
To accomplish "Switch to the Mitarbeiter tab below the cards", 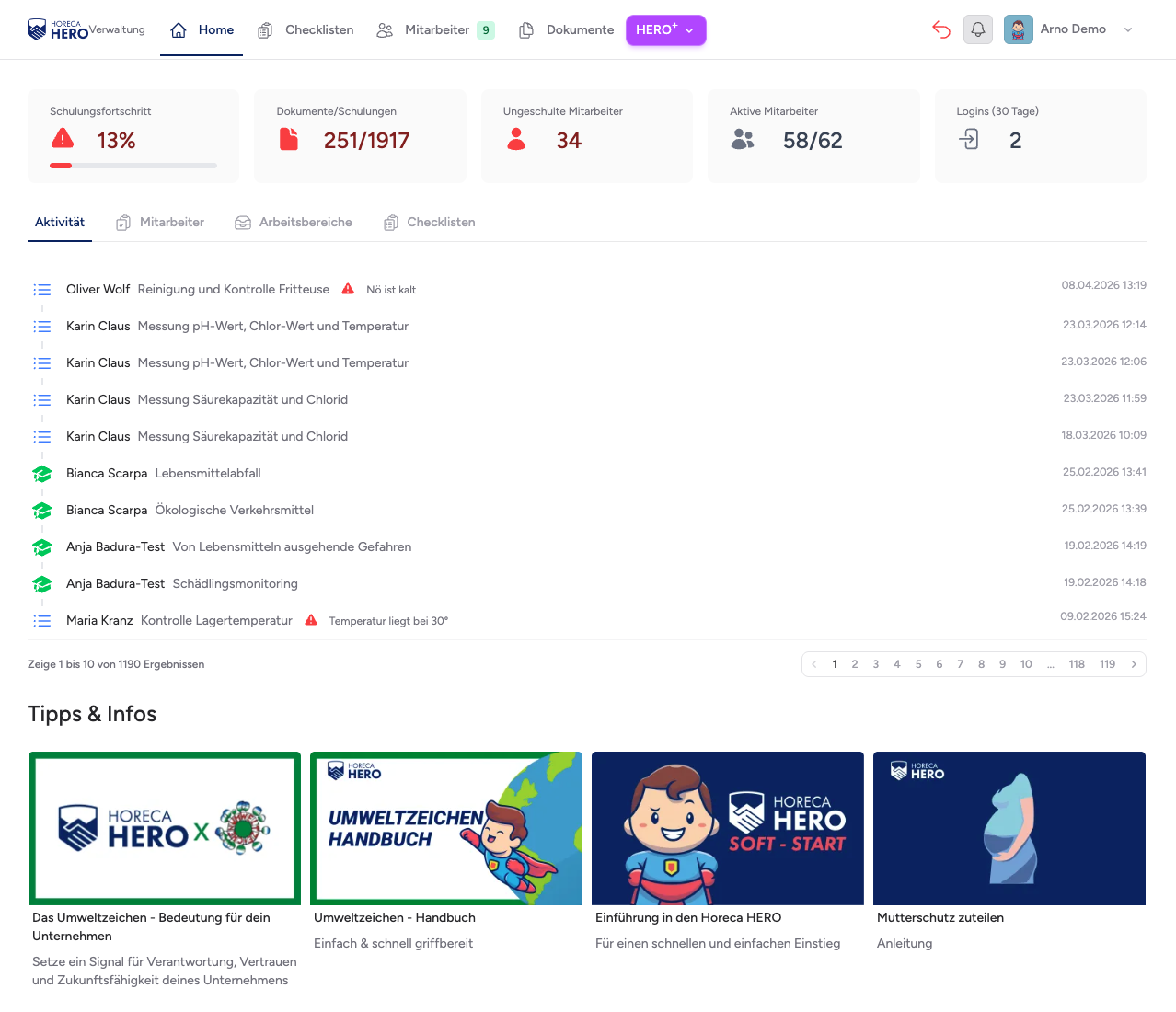I will tap(160, 222).
